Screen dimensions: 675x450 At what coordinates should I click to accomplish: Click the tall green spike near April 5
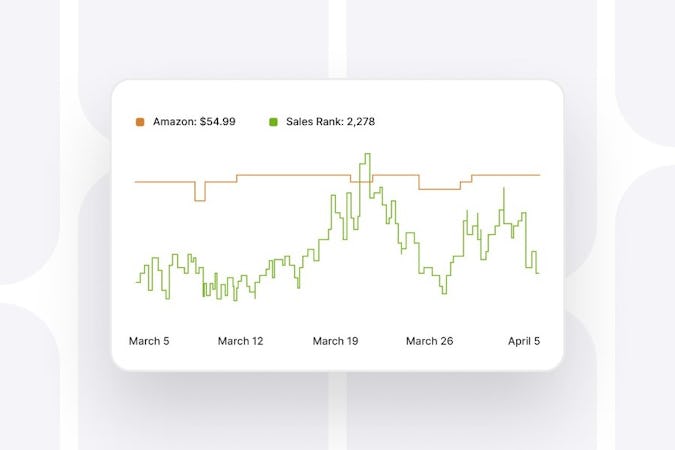pyautogui.click(x=505, y=188)
